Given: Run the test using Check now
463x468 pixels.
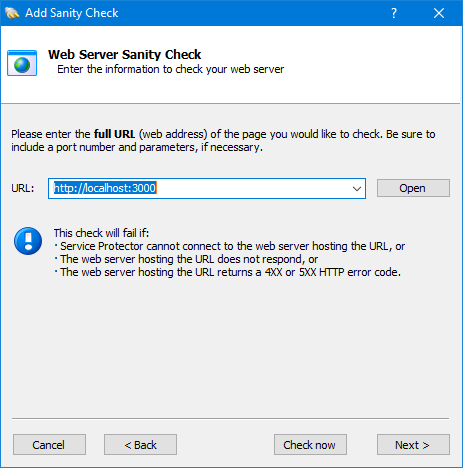Looking at the screenshot, I should [310, 445].
